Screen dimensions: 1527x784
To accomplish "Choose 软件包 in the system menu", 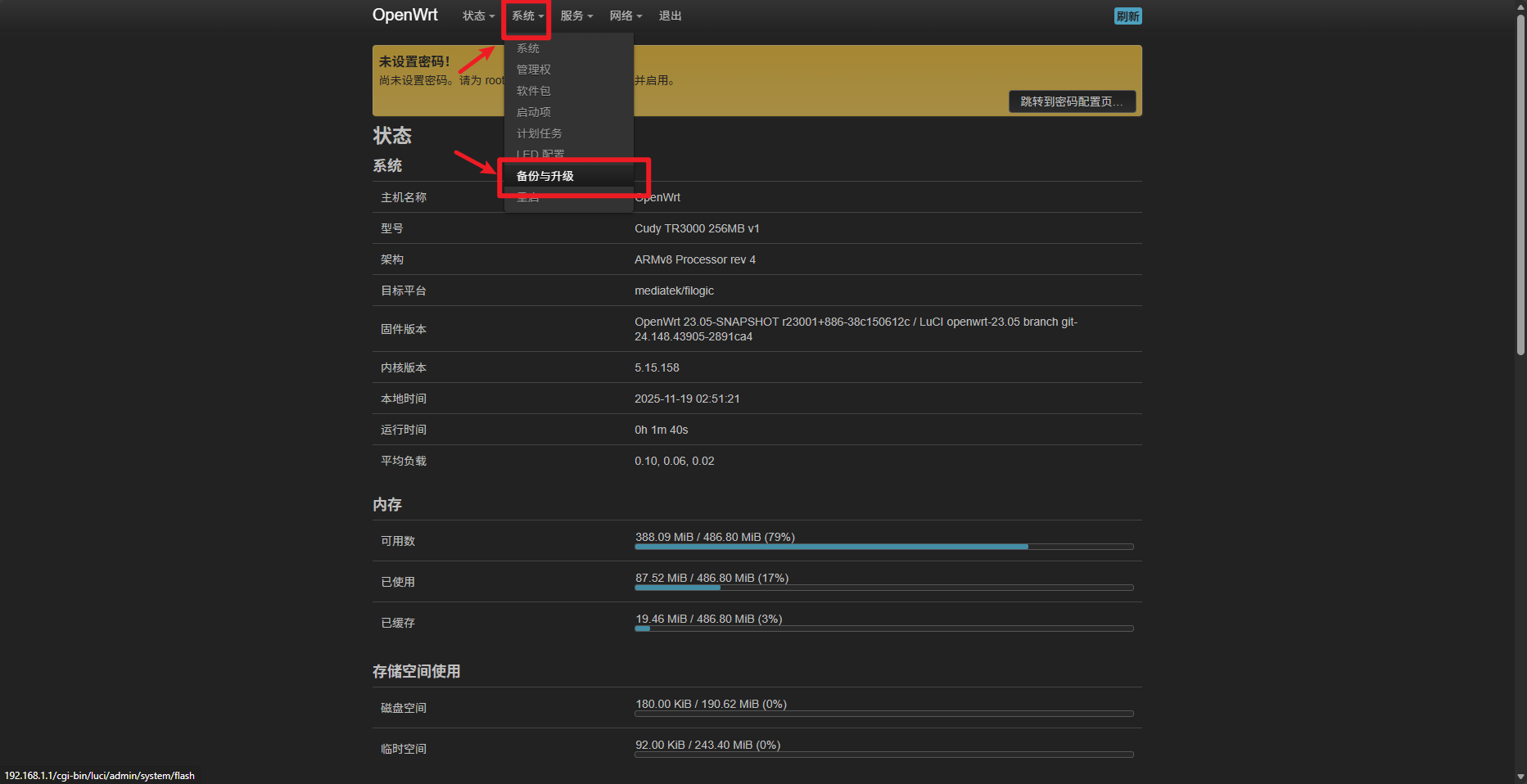I will pyautogui.click(x=534, y=91).
